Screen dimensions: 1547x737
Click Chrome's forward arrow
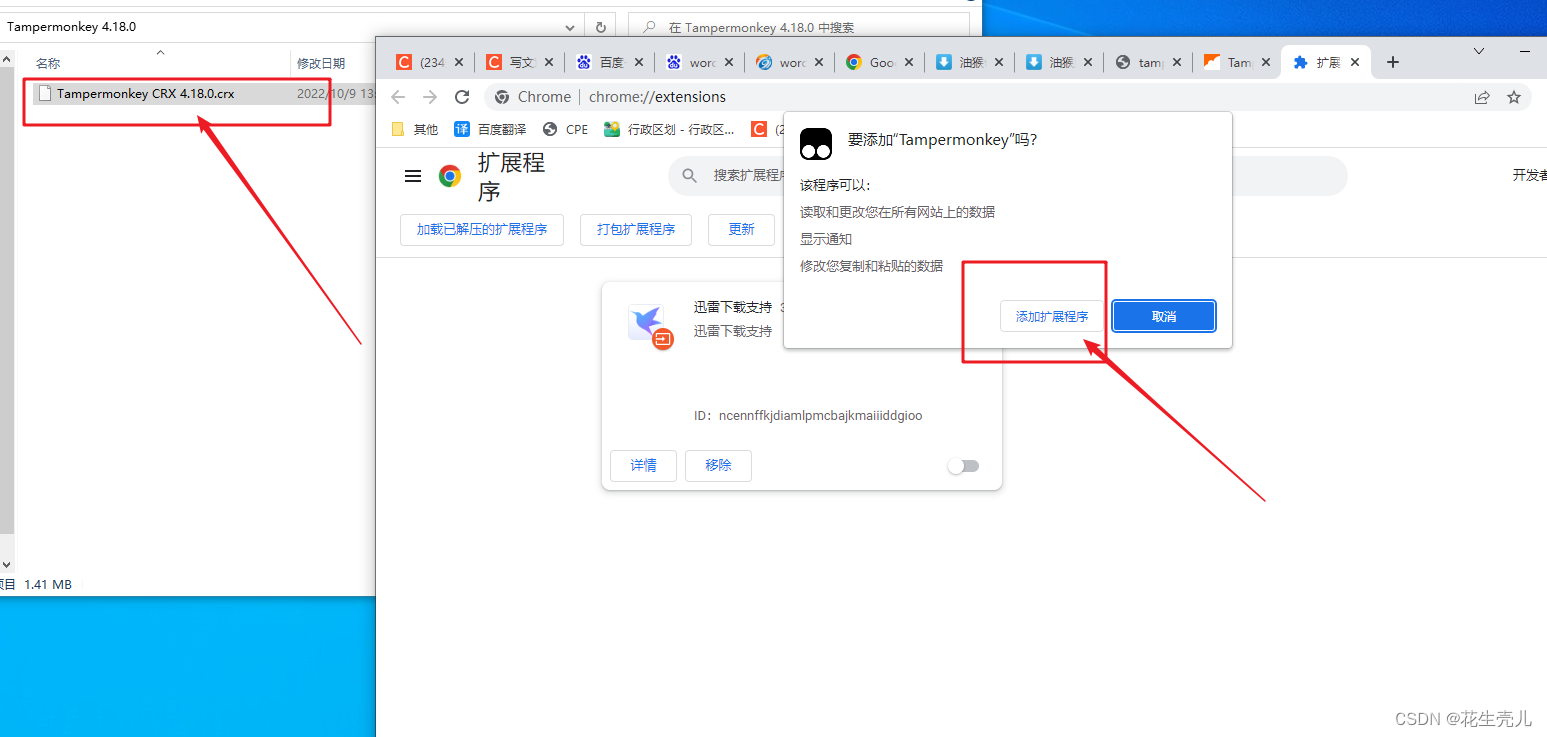(x=430, y=97)
